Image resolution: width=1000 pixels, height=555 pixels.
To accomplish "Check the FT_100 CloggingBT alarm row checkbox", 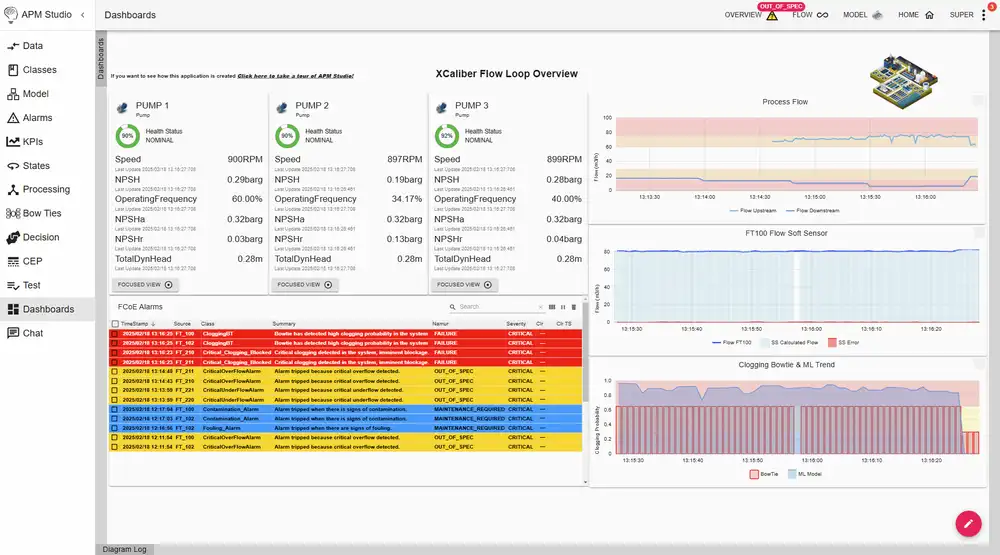I will click(x=115, y=334).
